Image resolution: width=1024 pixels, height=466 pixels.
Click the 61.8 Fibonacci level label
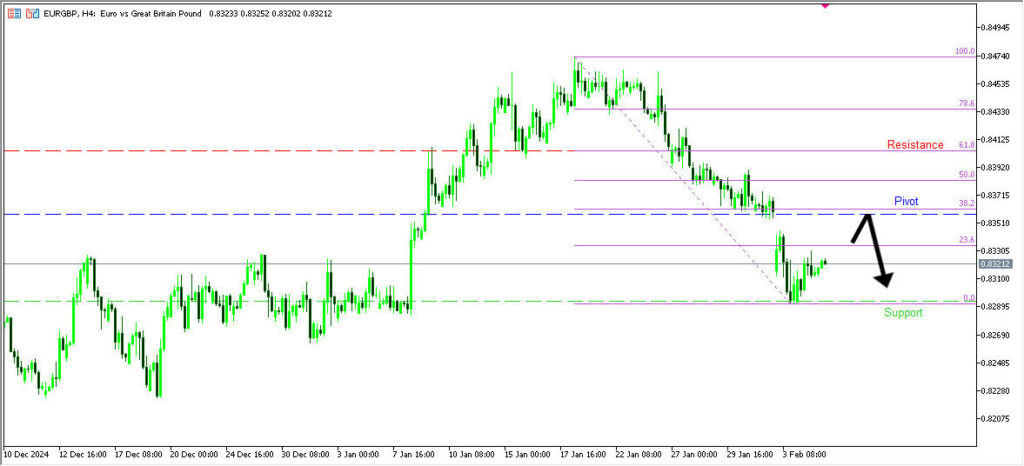point(966,145)
